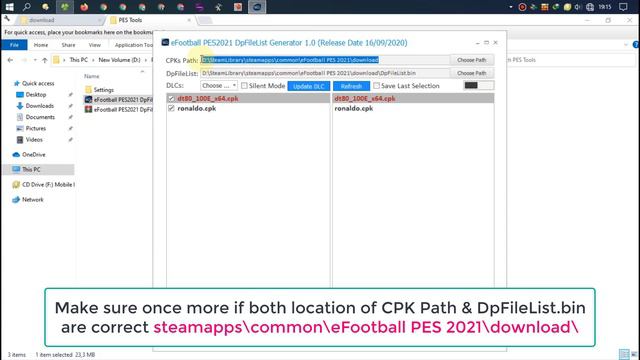Image resolution: width=640 pixels, height=360 pixels.
Task: Select the second eFootball PES2021 DpFi file
Action: click(x=118, y=109)
